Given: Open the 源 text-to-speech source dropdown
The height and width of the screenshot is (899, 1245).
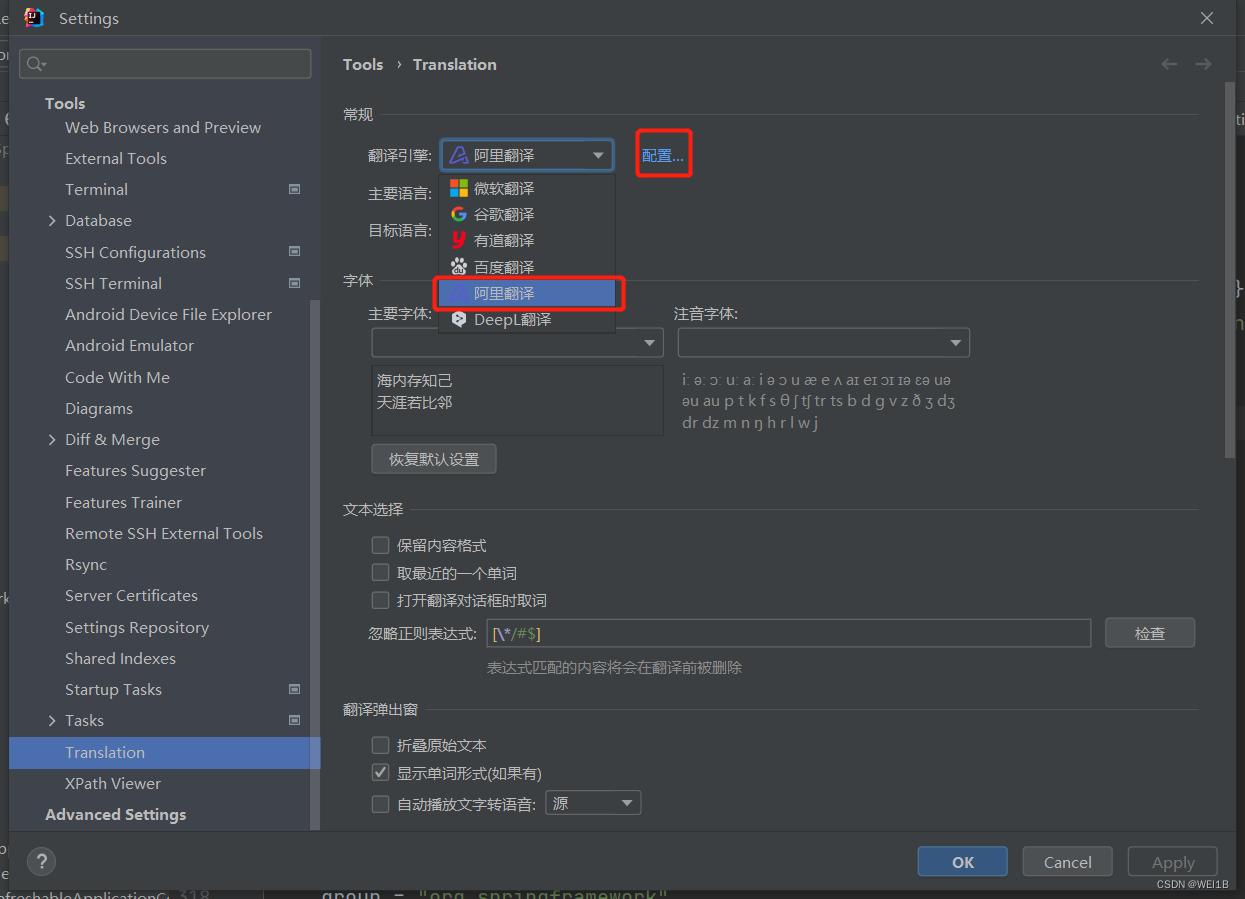Looking at the screenshot, I should 593,803.
